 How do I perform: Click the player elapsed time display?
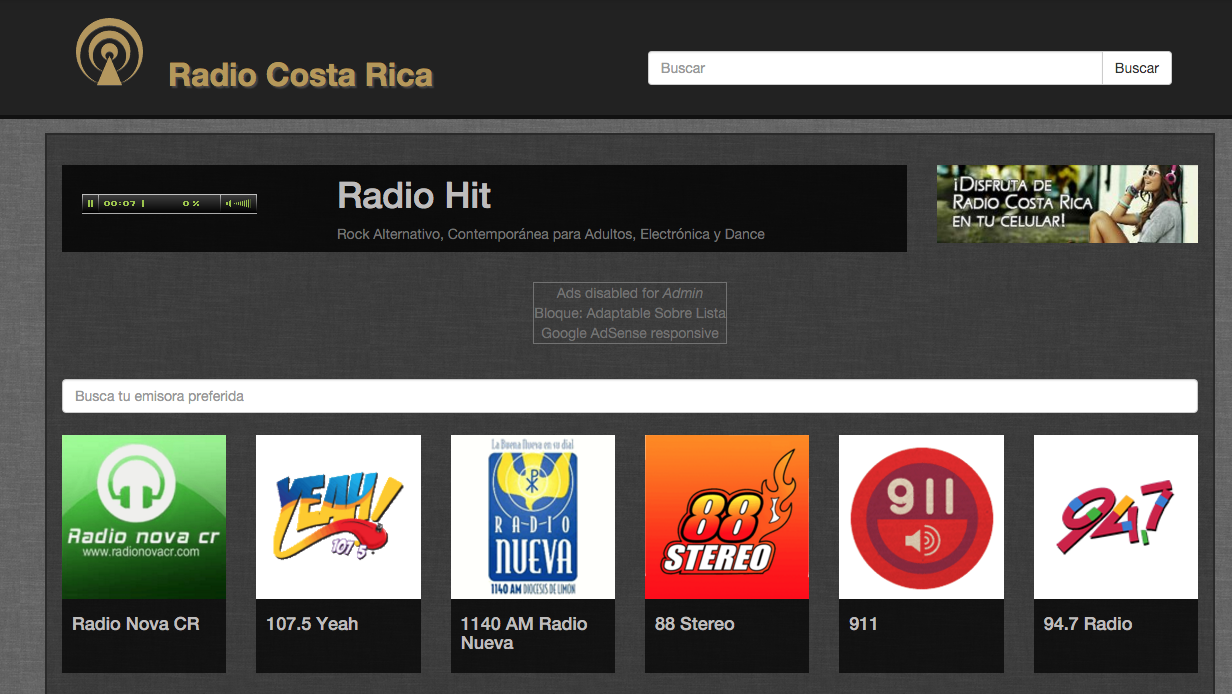pyautogui.click(x=119, y=204)
